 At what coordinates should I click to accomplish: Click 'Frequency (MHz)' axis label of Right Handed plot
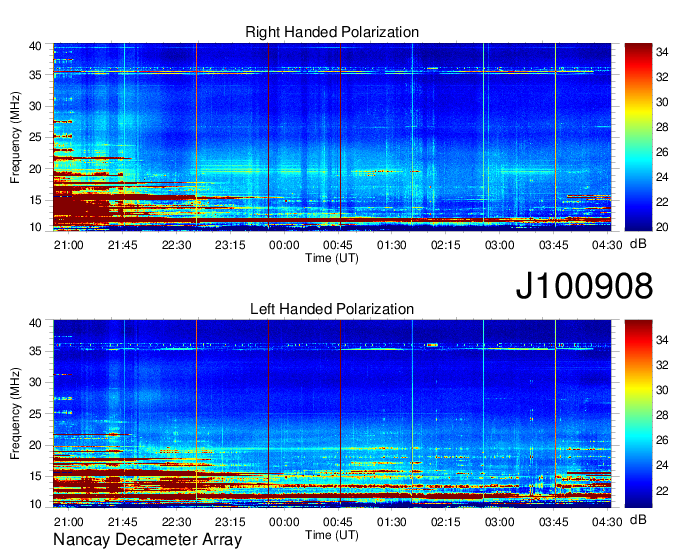point(15,137)
